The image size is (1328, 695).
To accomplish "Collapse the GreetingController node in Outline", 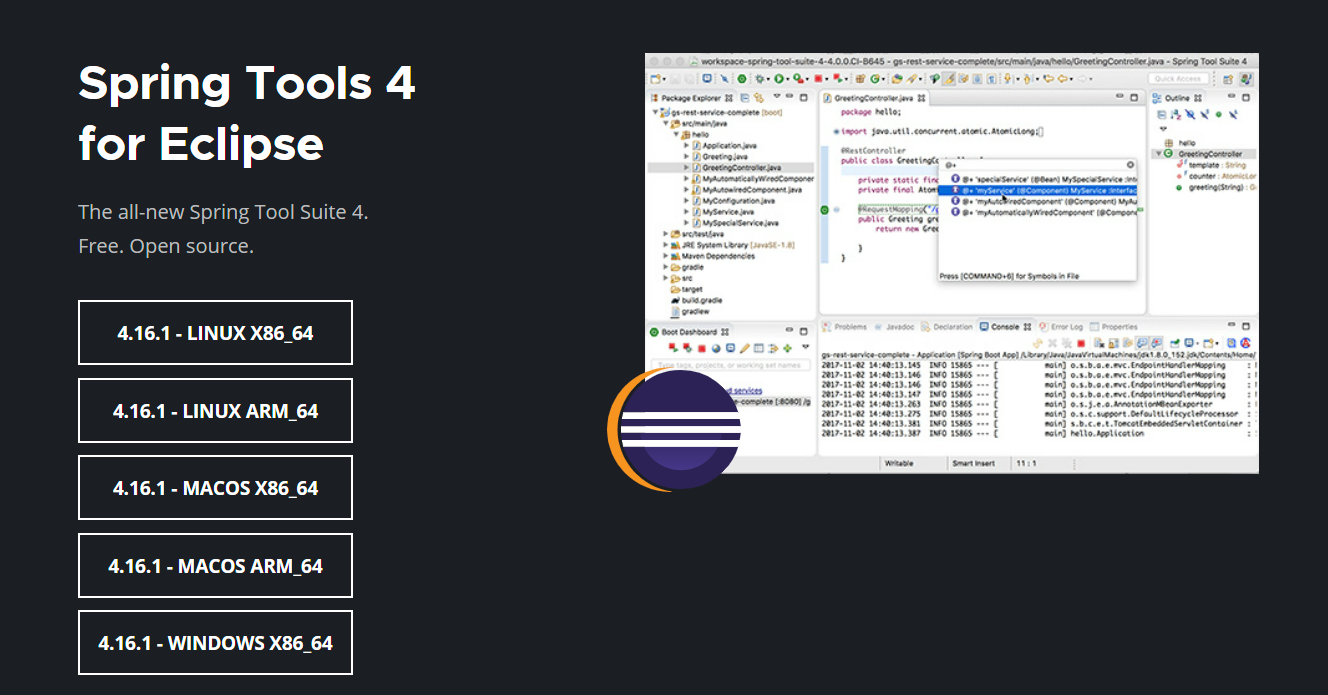I will coord(1158,153).
